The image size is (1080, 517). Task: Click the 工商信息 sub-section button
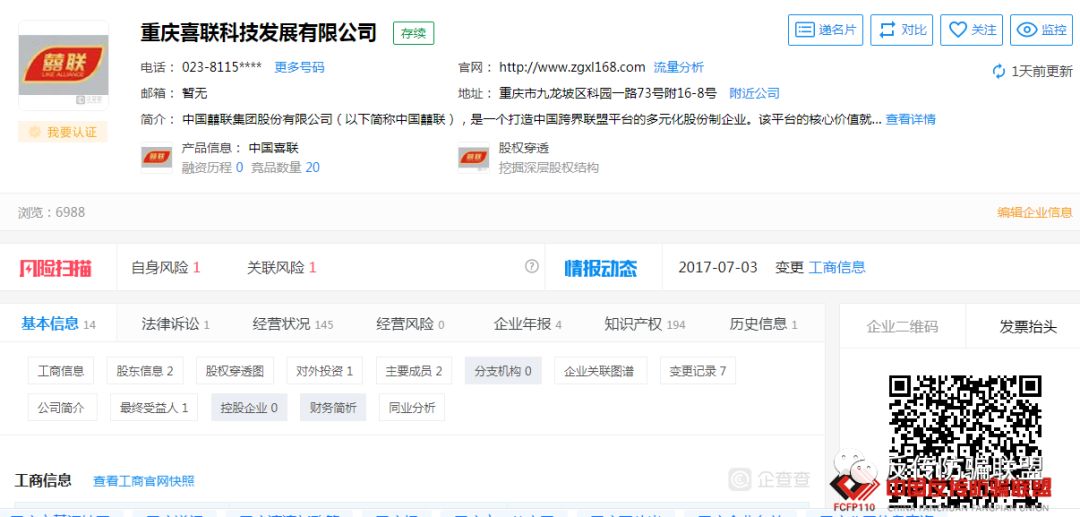(61, 371)
